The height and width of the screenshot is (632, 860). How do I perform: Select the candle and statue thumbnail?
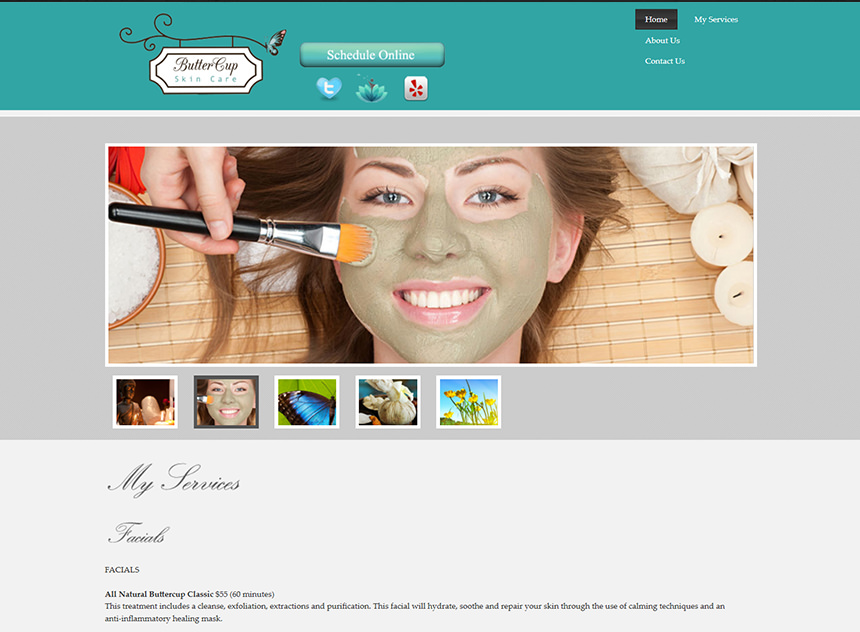click(x=145, y=402)
